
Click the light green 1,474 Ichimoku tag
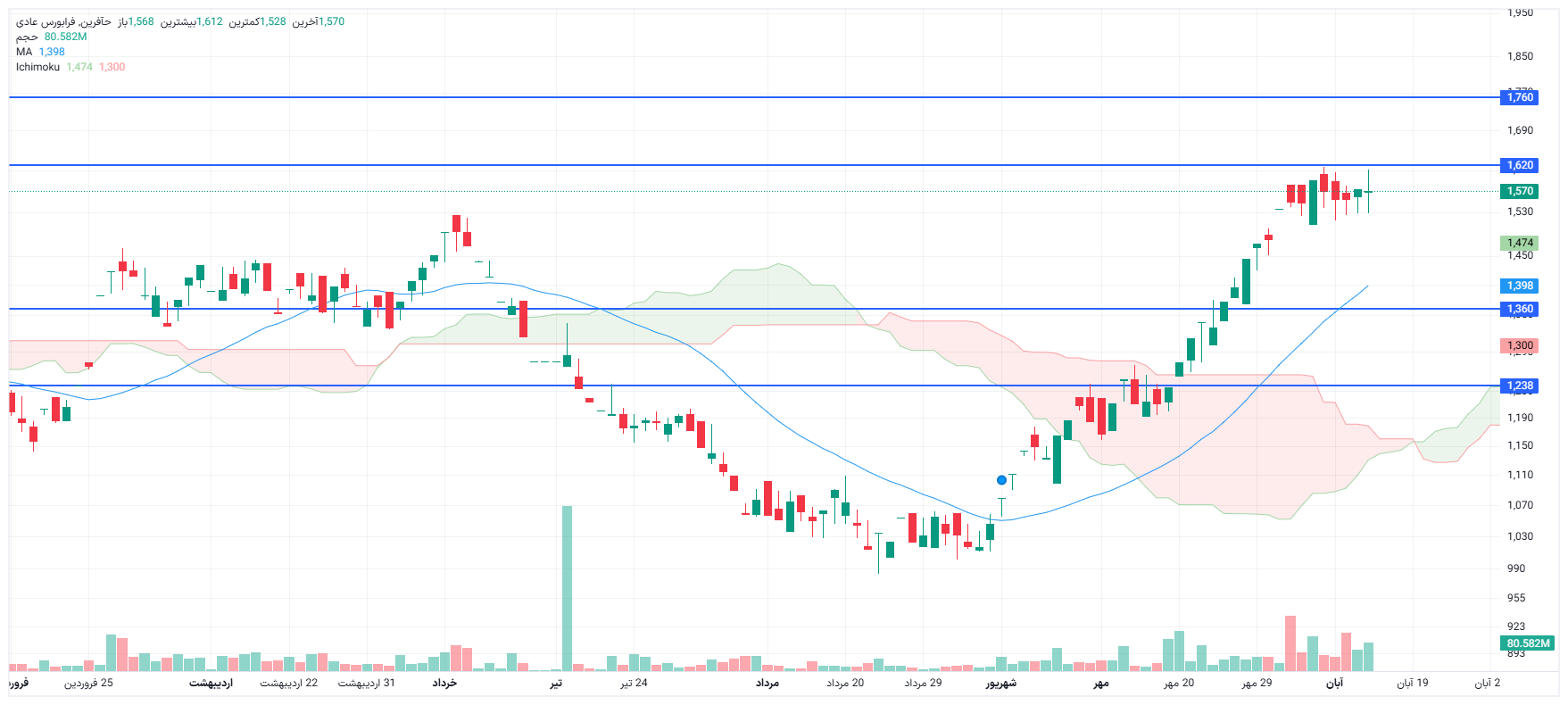coord(1519,243)
